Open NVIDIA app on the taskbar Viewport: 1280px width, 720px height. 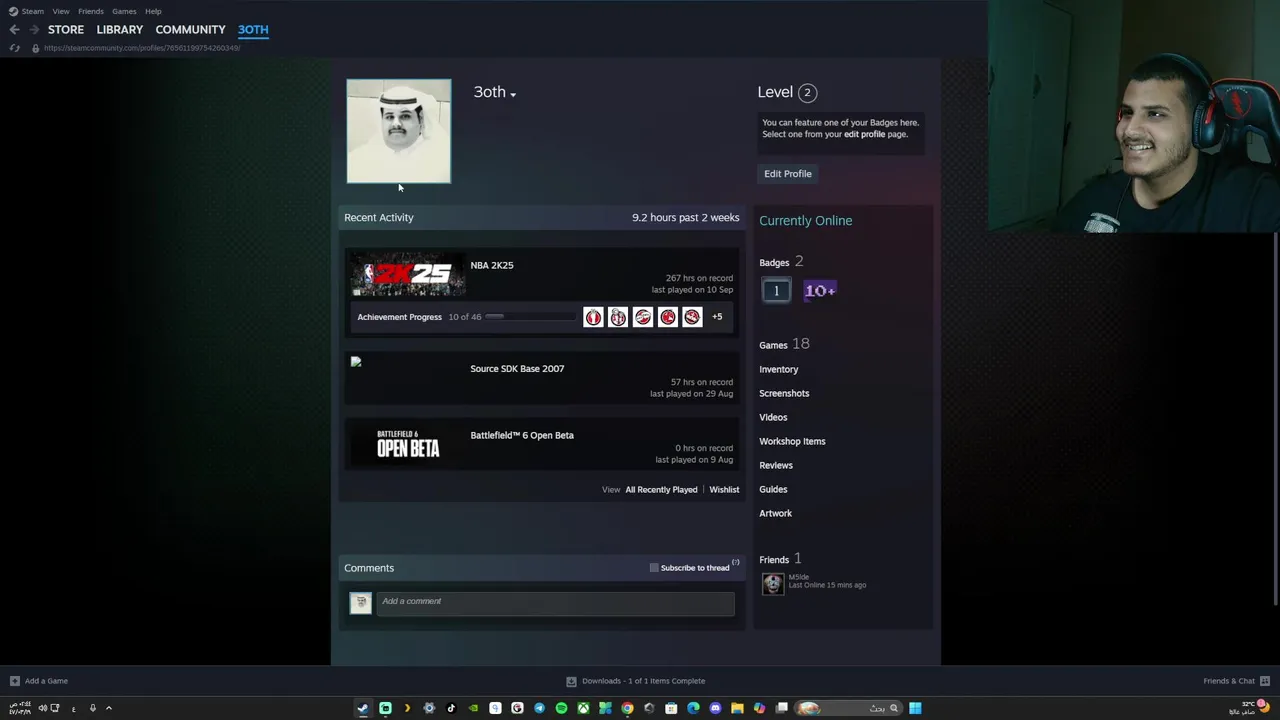[473, 708]
